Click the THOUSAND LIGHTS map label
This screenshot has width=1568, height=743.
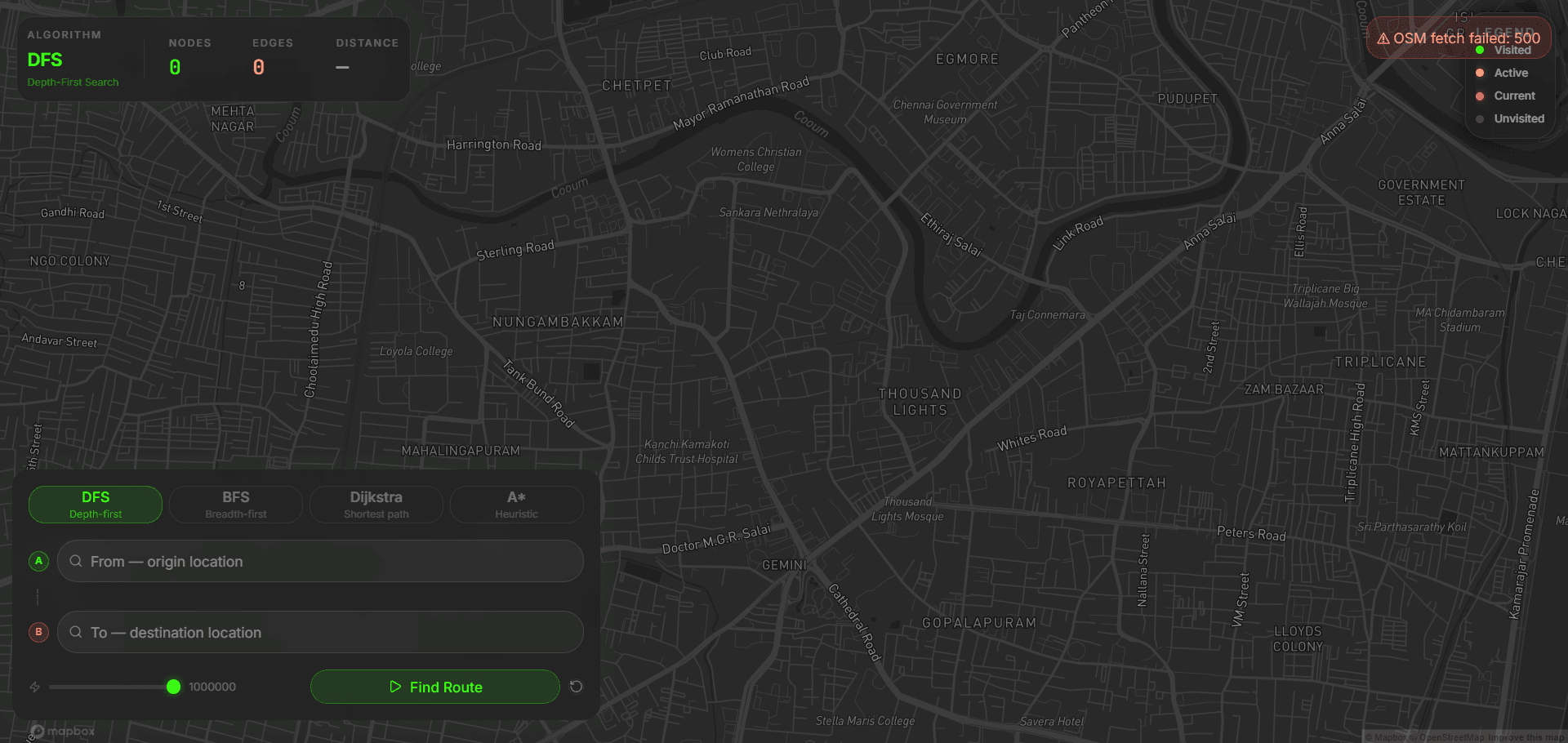[920, 402]
